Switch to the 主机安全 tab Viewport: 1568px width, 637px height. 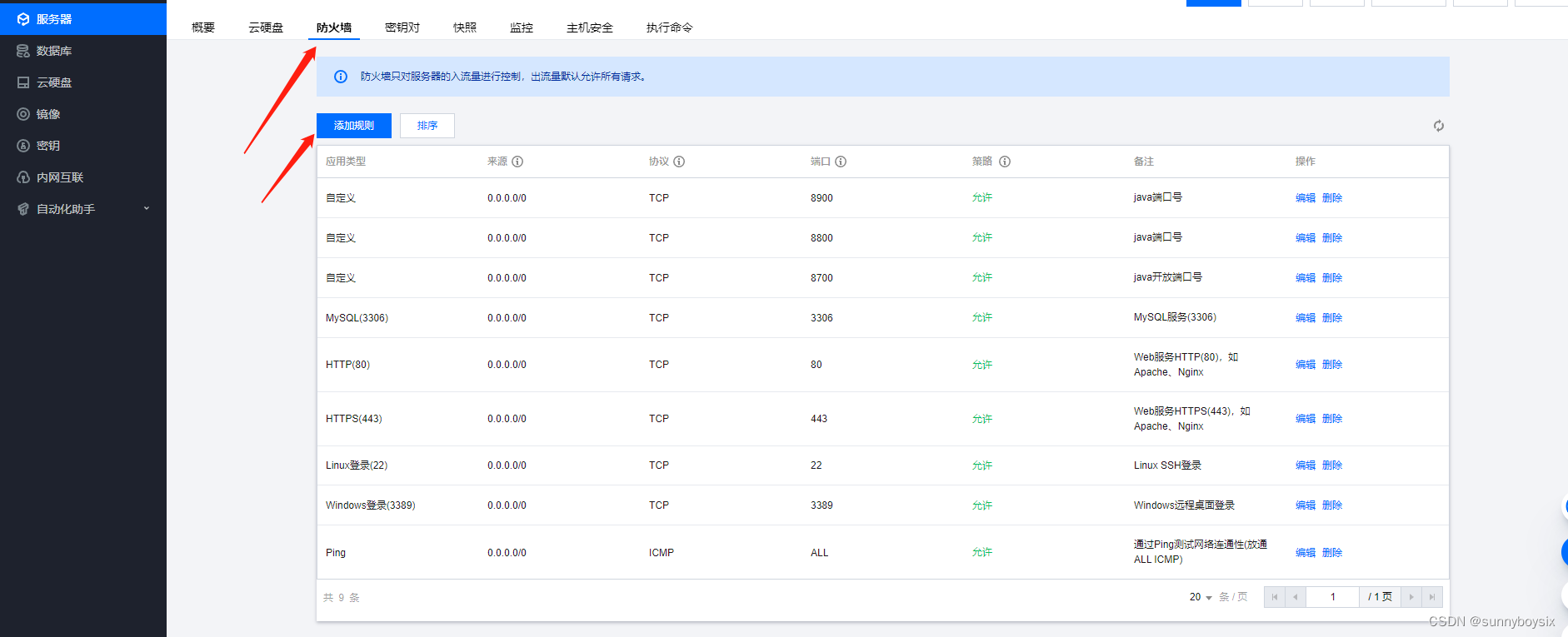tap(590, 27)
